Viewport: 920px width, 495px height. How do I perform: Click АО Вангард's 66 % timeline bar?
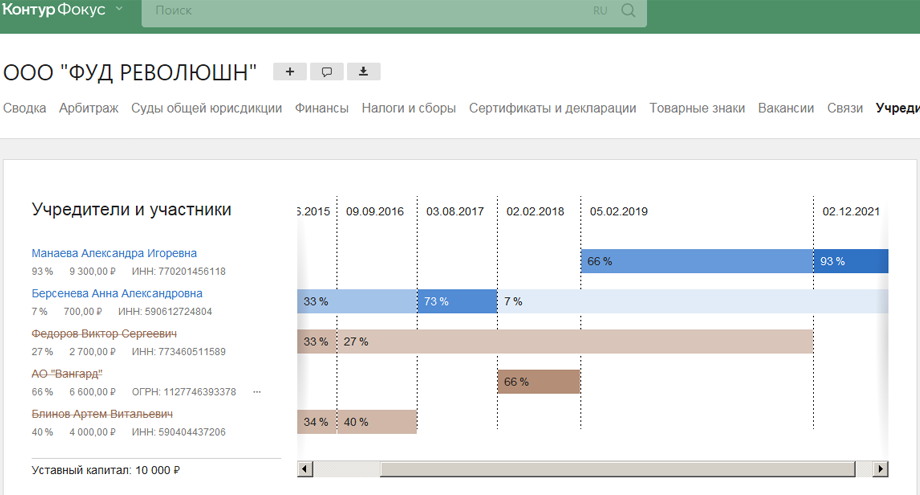click(539, 381)
